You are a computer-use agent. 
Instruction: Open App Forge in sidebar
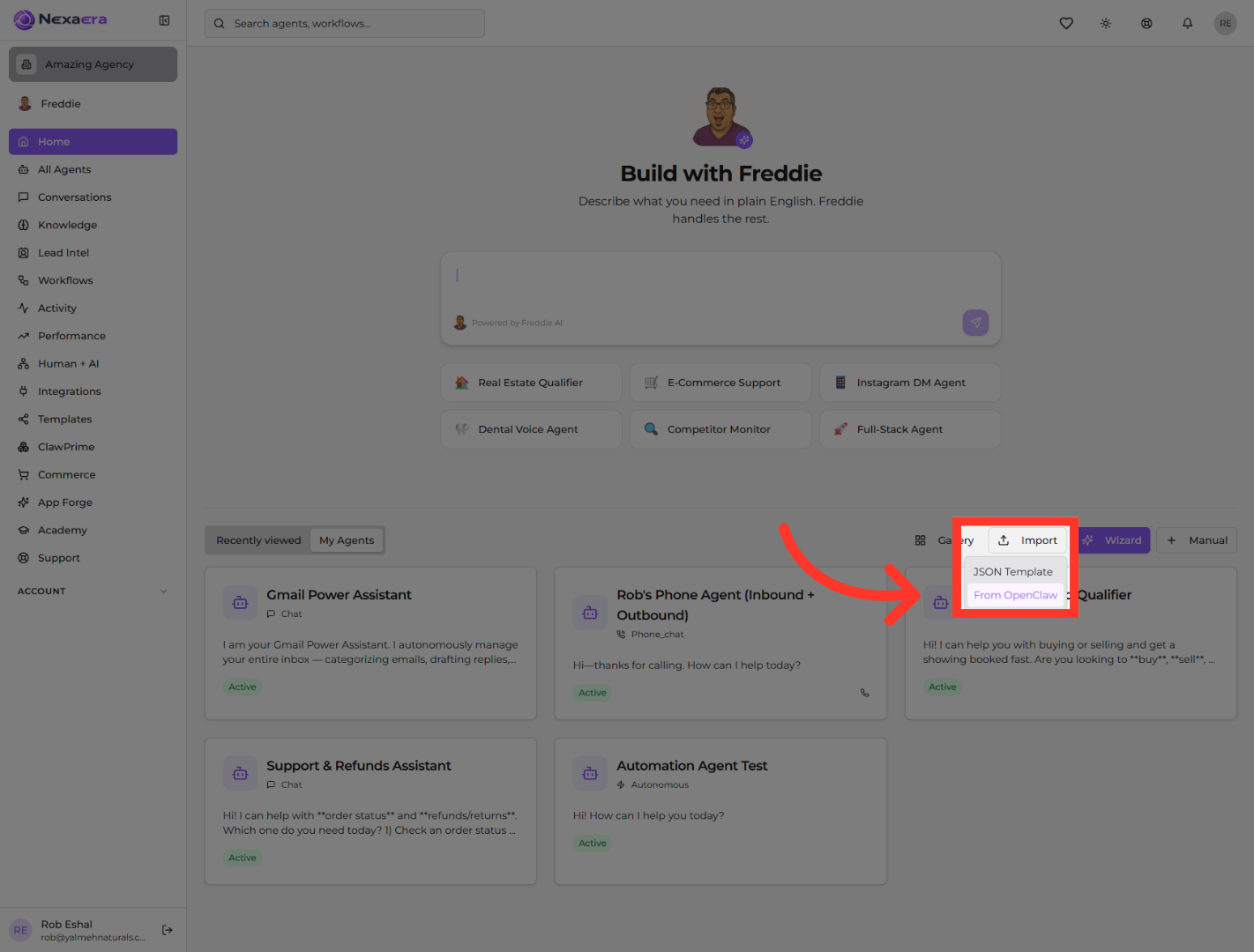click(93, 502)
